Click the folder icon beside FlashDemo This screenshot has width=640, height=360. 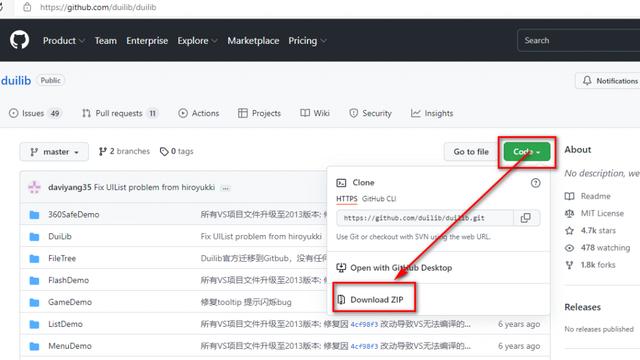(x=34, y=280)
